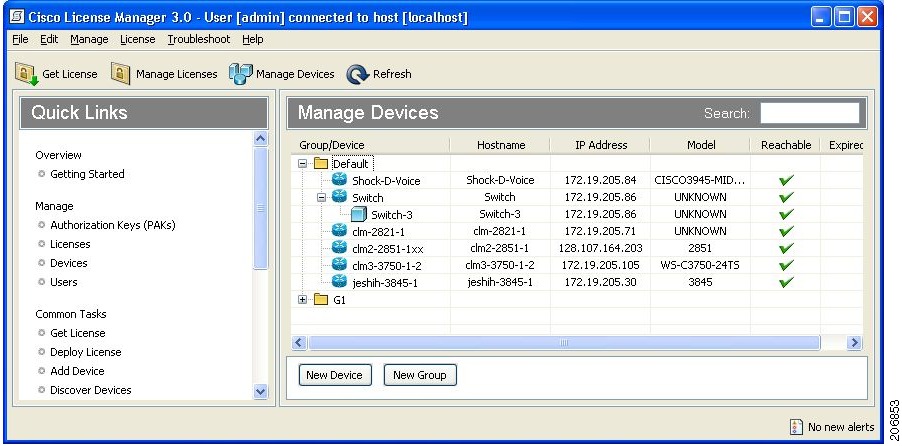Image resolution: width=902 pixels, height=446 pixels.
Task: Click the Switch-3 cube icon
Action: click(358, 215)
